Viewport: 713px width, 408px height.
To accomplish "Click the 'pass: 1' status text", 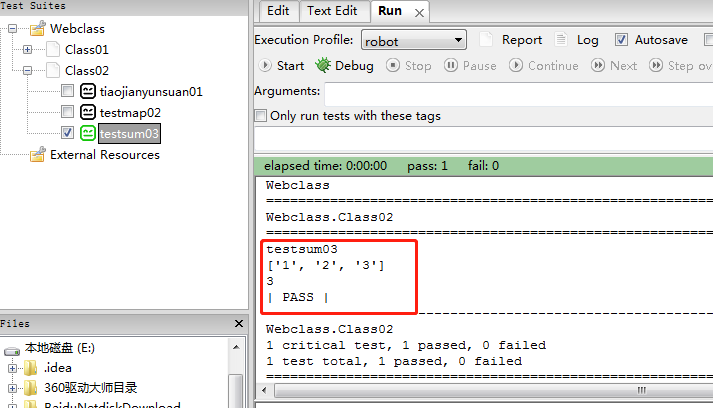I will coord(427,166).
